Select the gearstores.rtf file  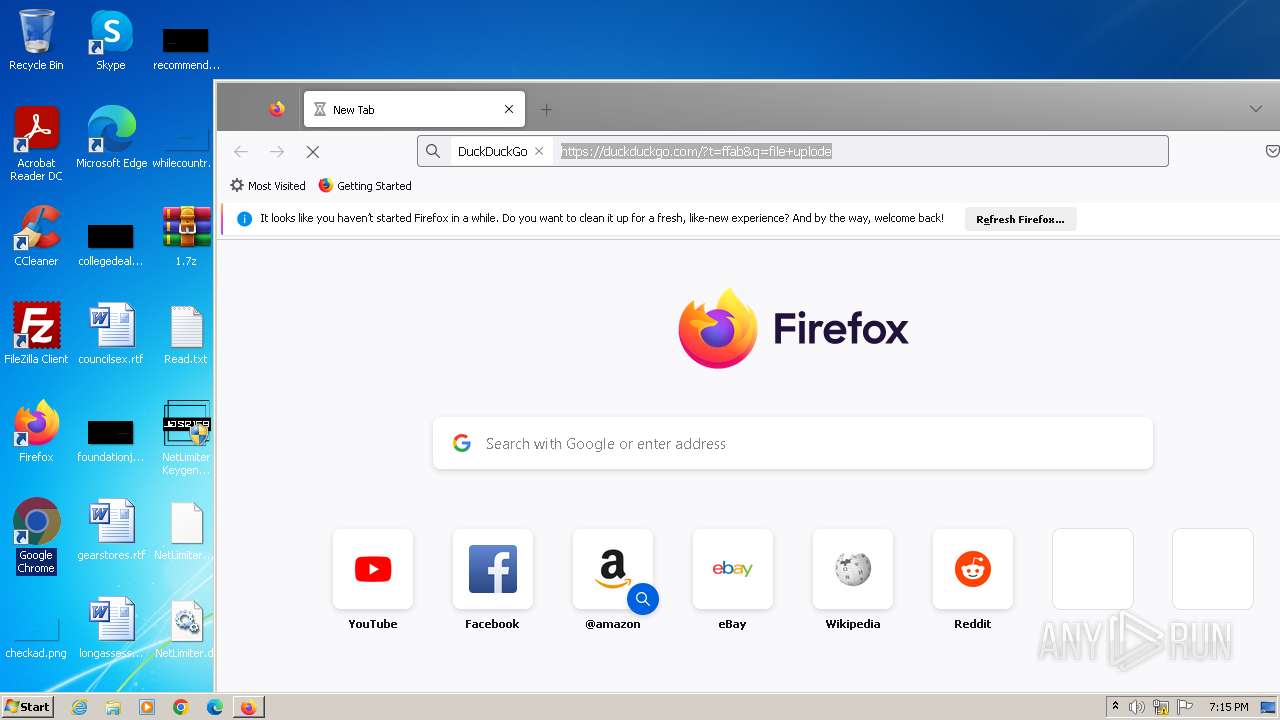pos(111,530)
